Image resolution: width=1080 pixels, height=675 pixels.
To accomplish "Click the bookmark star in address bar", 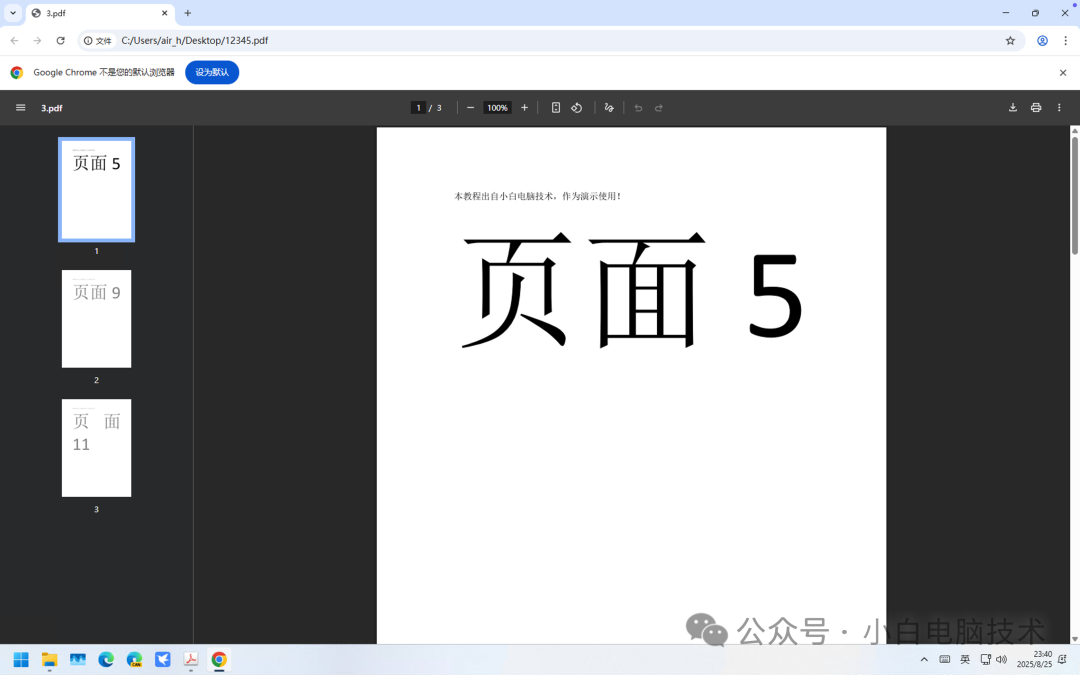I will 1010,41.
